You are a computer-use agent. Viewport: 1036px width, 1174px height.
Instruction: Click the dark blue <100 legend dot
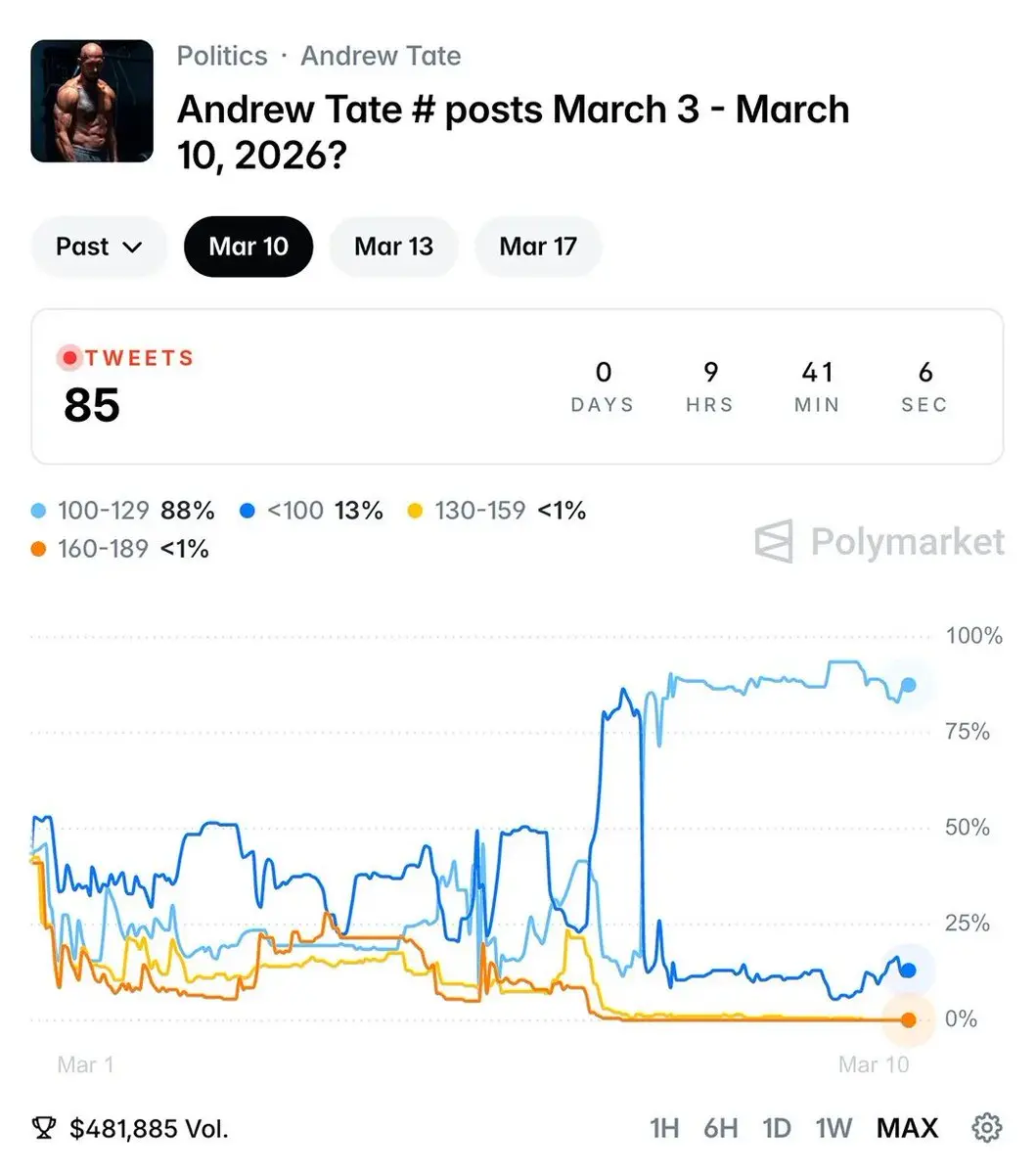tap(248, 511)
